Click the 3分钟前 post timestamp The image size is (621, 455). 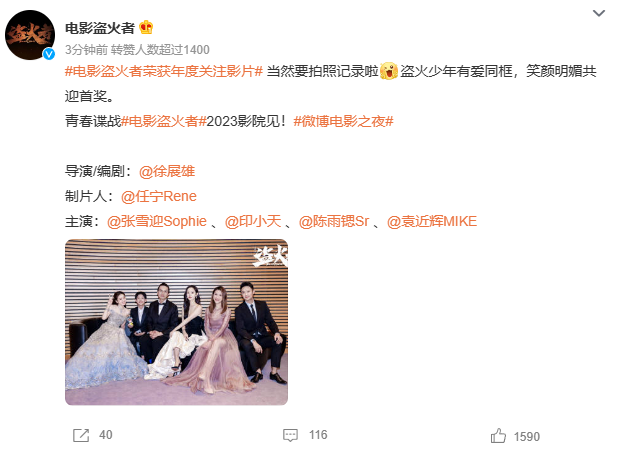(86, 50)
